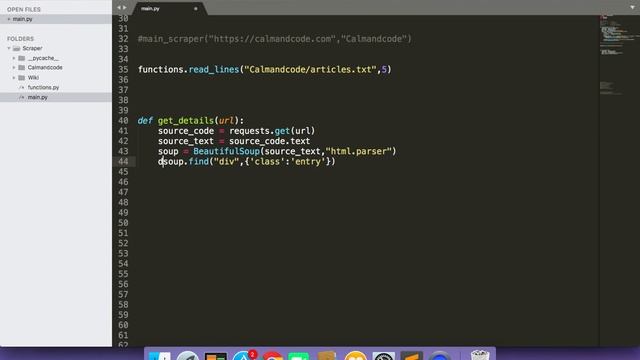
Task: Expand the __pycache__ folder arrow
Action: (x=14, y=58)
